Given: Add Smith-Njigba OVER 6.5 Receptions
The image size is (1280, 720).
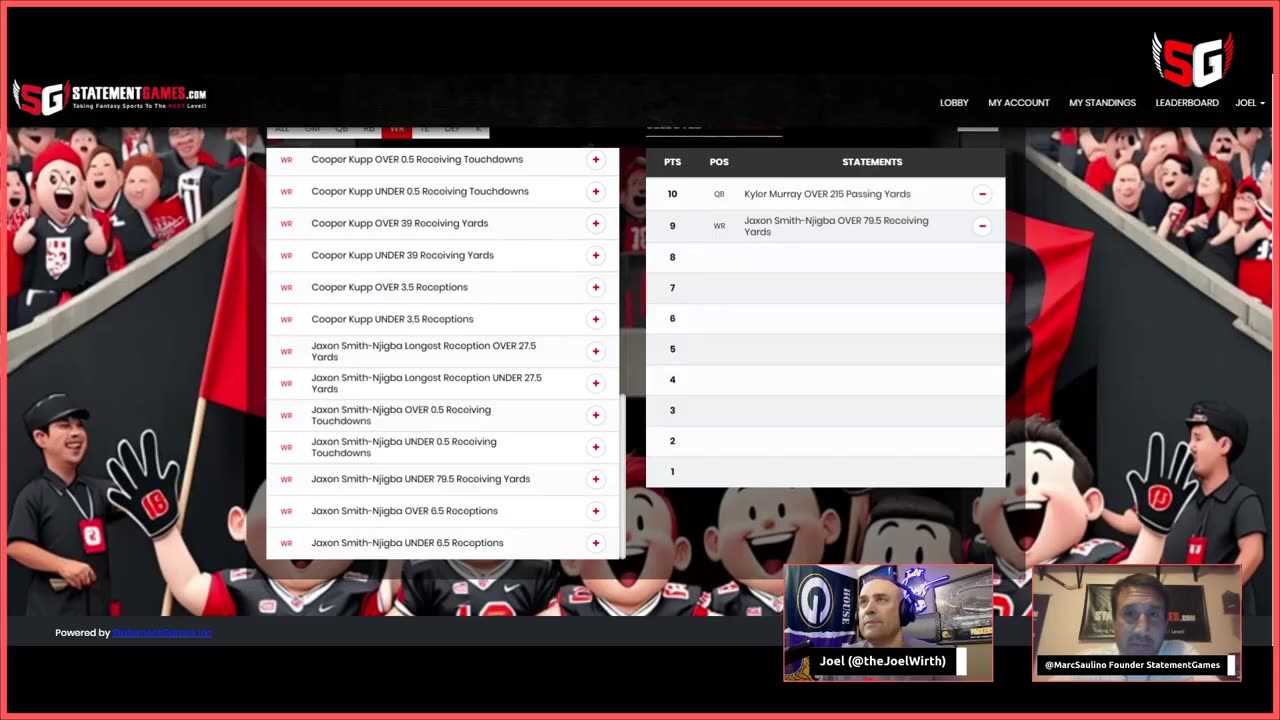Looking at the screenshot, I should (x=596, y=512).
